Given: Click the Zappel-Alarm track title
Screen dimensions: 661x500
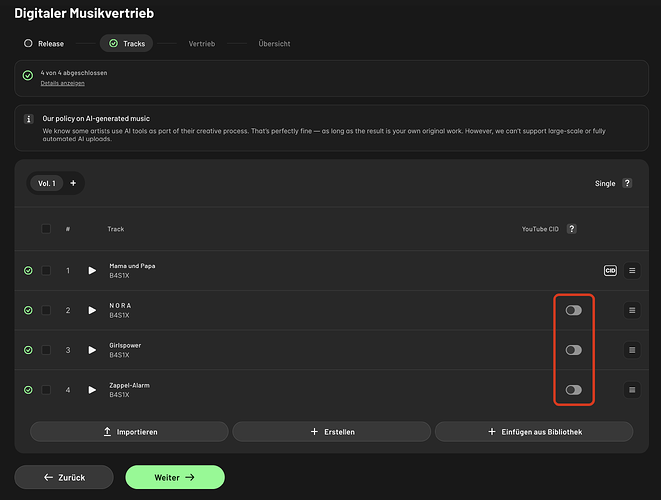Looking at the screenshot, I should tap(129, 385).
